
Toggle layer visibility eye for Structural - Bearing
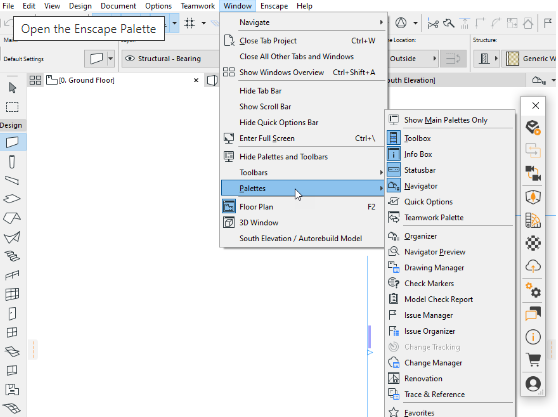coord(130,58)
